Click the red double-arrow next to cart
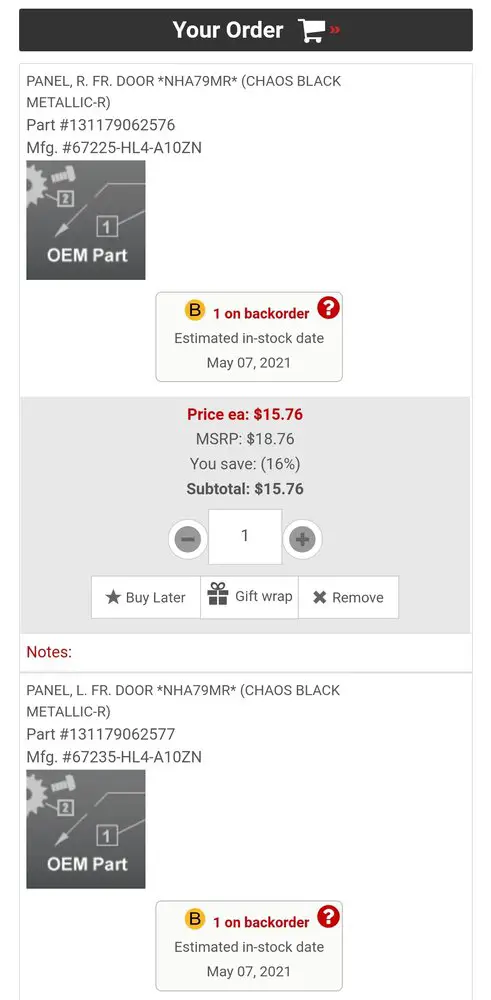This screenshot has width=491, height=1000. click(335, 29)
